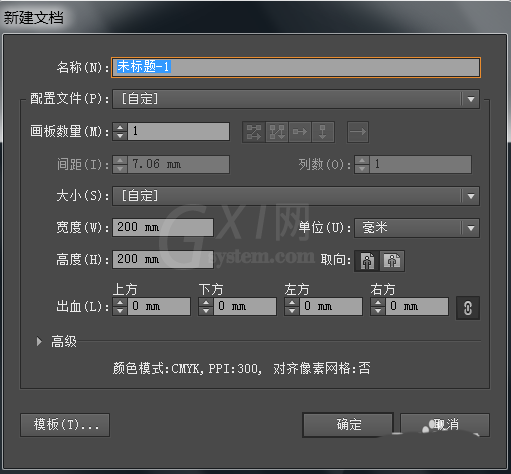Click the 宽度 width field 200 mm
This screenshot has width=511, height=474.
pyautogui.click(x=163, y=228)
